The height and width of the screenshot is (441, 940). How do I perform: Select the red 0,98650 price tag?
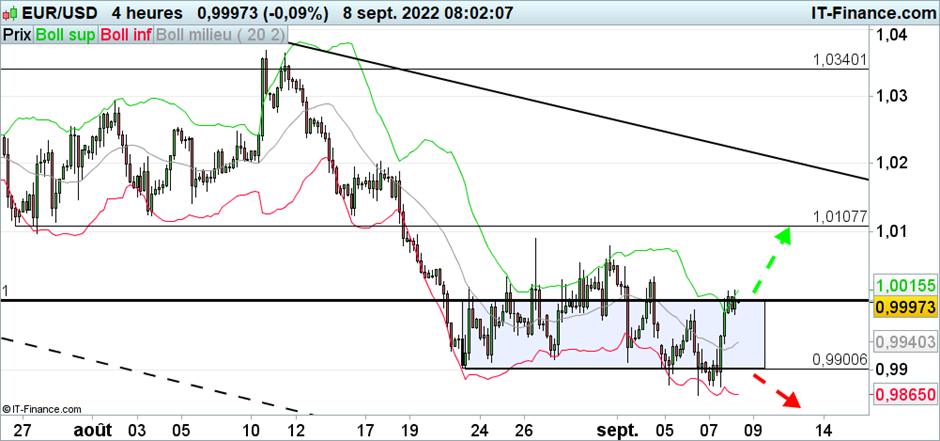(x=904, y=396)
